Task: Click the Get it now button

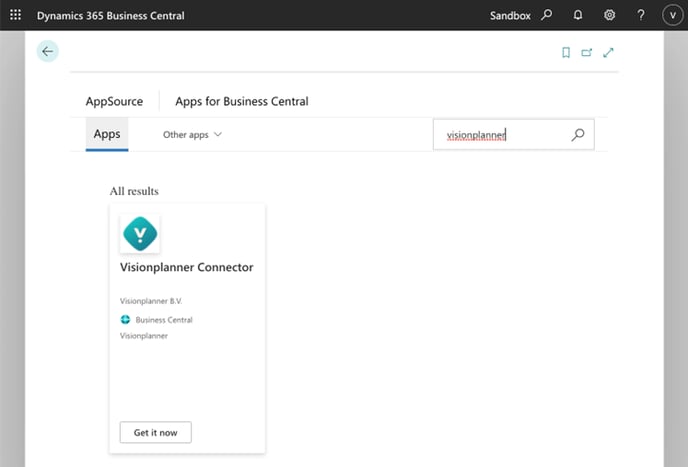Action: 155,432
